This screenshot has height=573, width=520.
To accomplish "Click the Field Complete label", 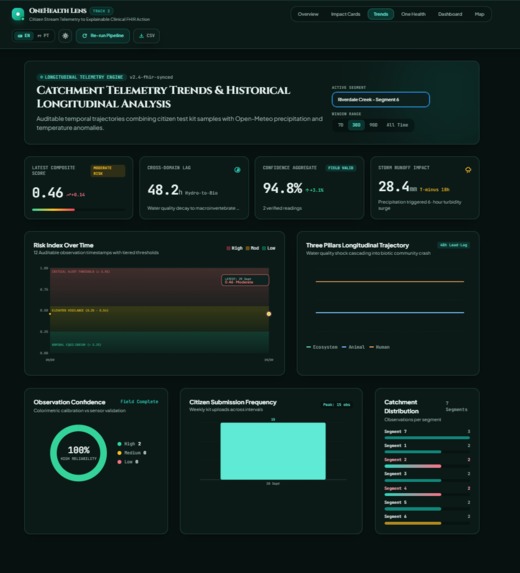I will click(x=139, y=402).
